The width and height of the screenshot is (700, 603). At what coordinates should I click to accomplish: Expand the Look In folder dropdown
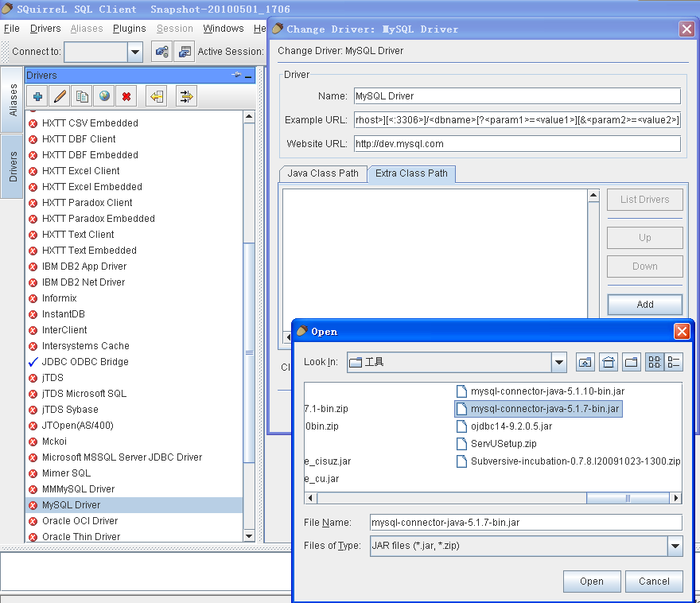(x=558, y=362)
